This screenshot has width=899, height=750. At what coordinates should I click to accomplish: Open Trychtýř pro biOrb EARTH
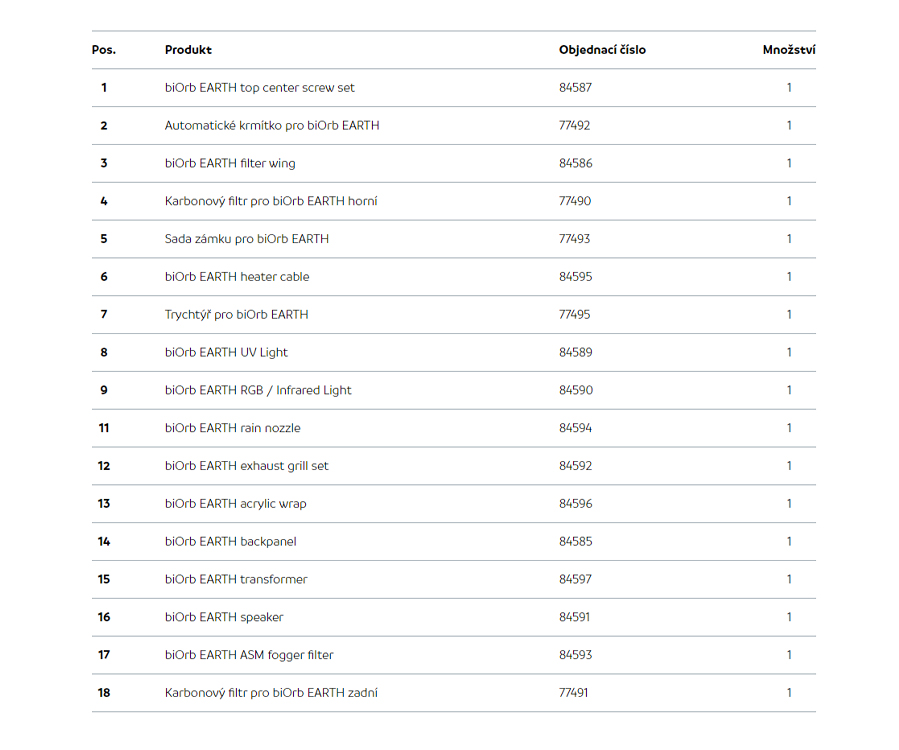236,315
